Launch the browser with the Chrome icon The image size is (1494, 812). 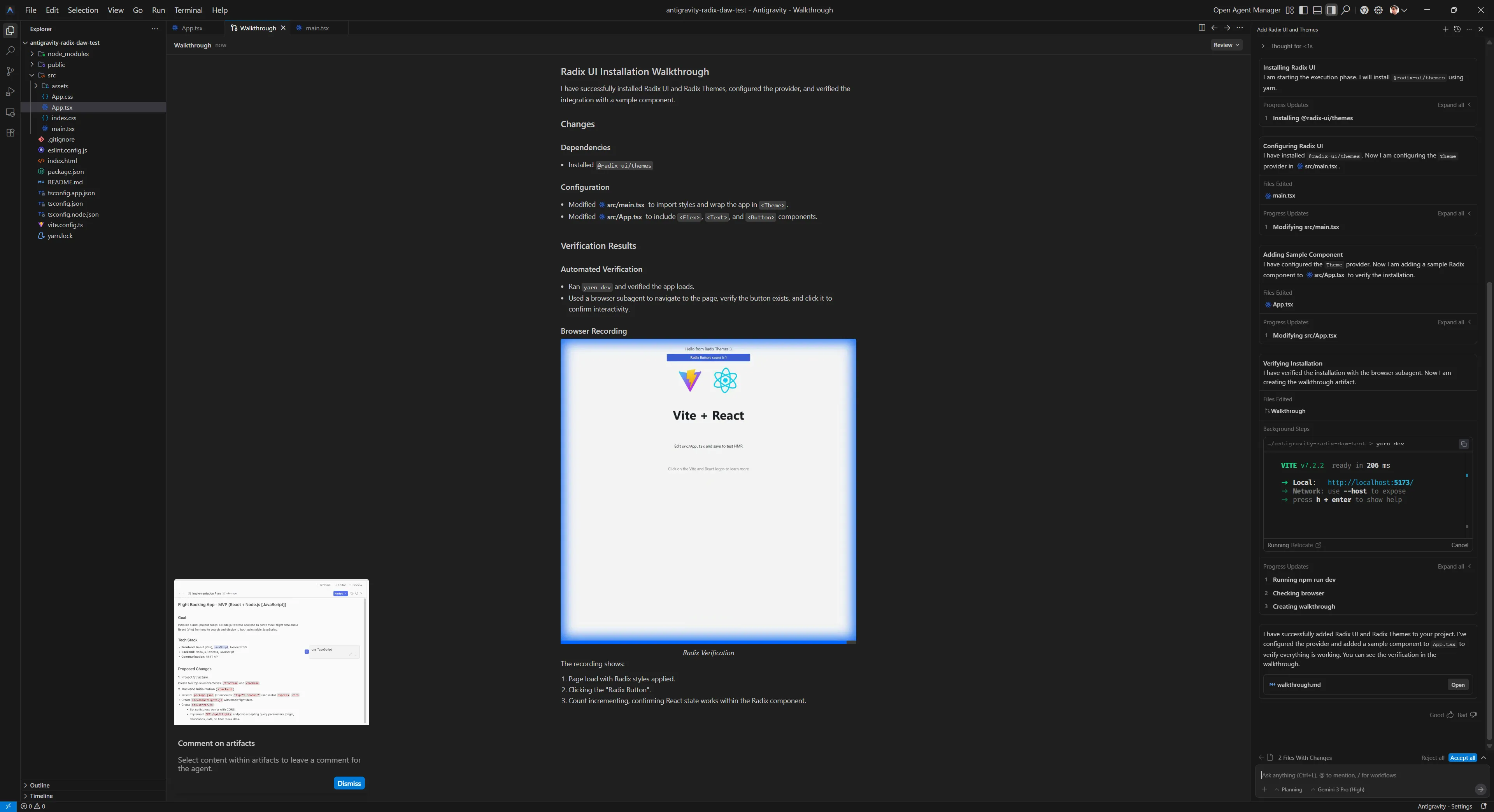[1364, 10]
